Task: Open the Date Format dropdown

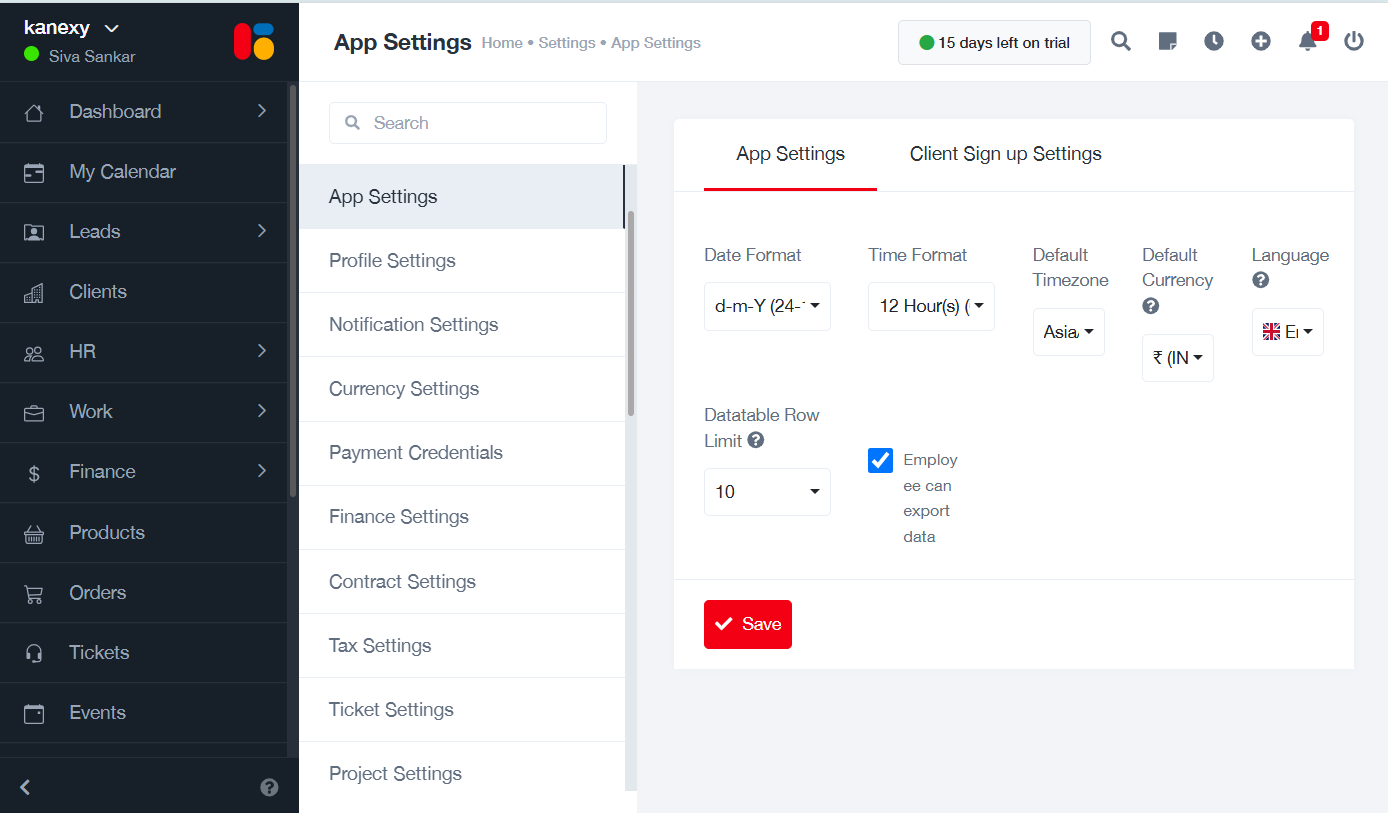Action: pos(767,306)
